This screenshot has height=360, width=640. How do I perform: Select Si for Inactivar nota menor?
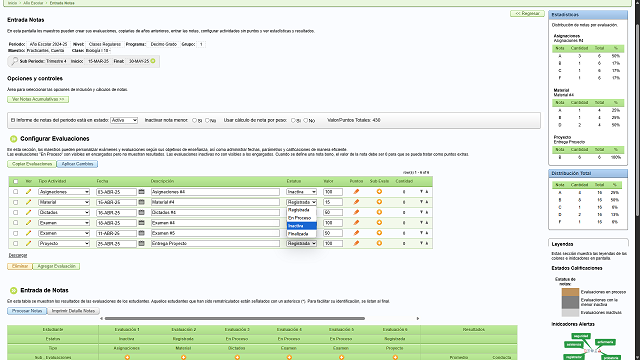(x=194, y=120)
